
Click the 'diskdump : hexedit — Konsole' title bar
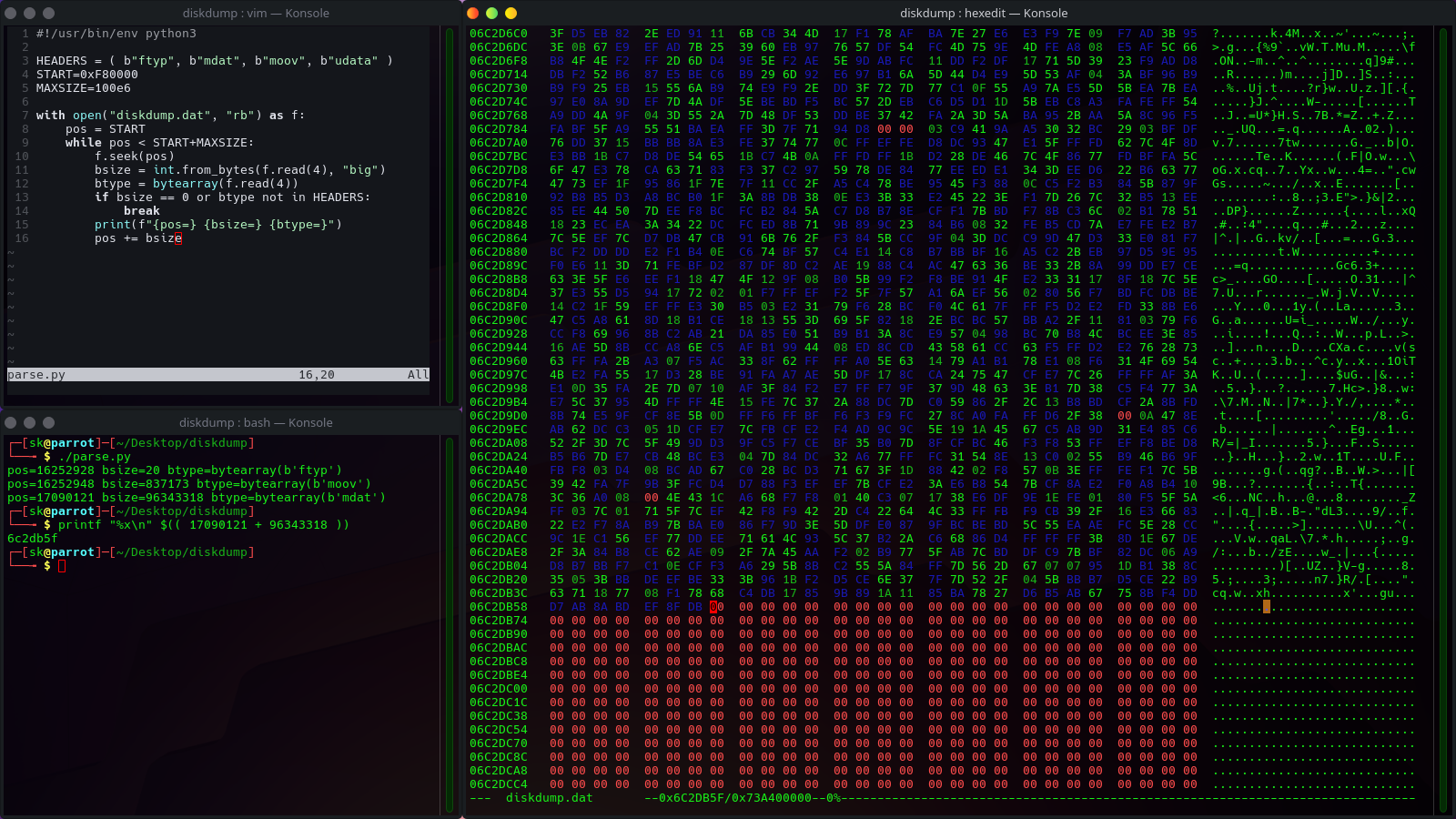984,13
